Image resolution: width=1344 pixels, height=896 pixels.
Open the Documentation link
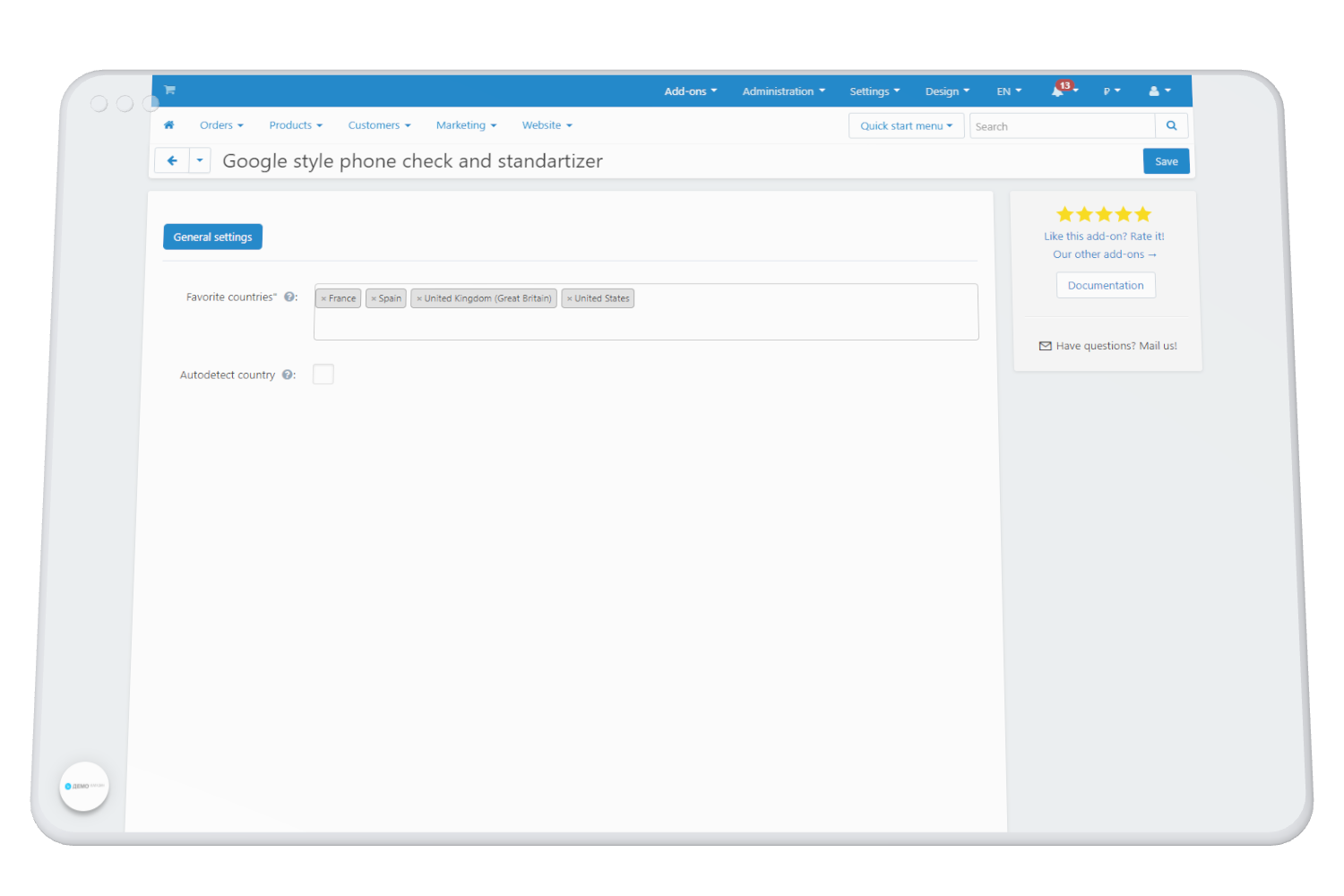click(1105, 286)
